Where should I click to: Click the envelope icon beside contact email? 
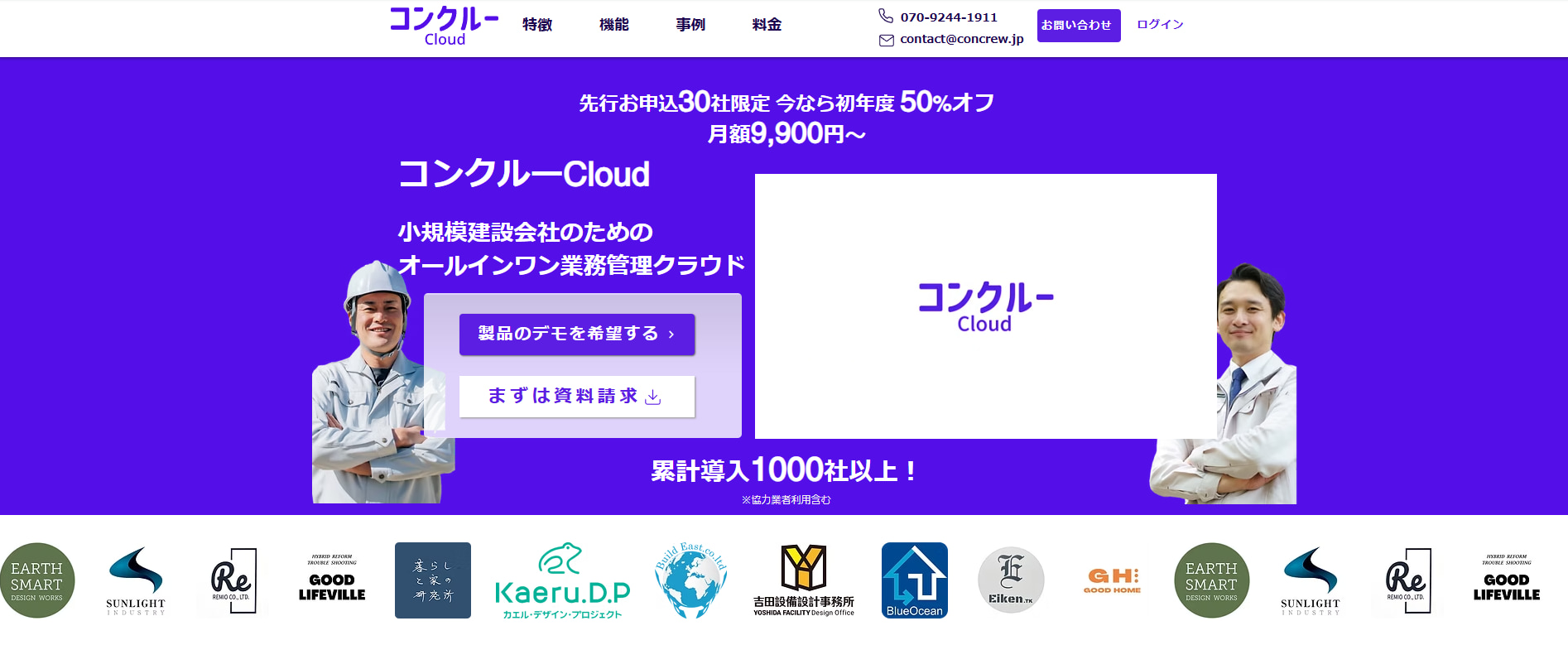coord(886,40)
